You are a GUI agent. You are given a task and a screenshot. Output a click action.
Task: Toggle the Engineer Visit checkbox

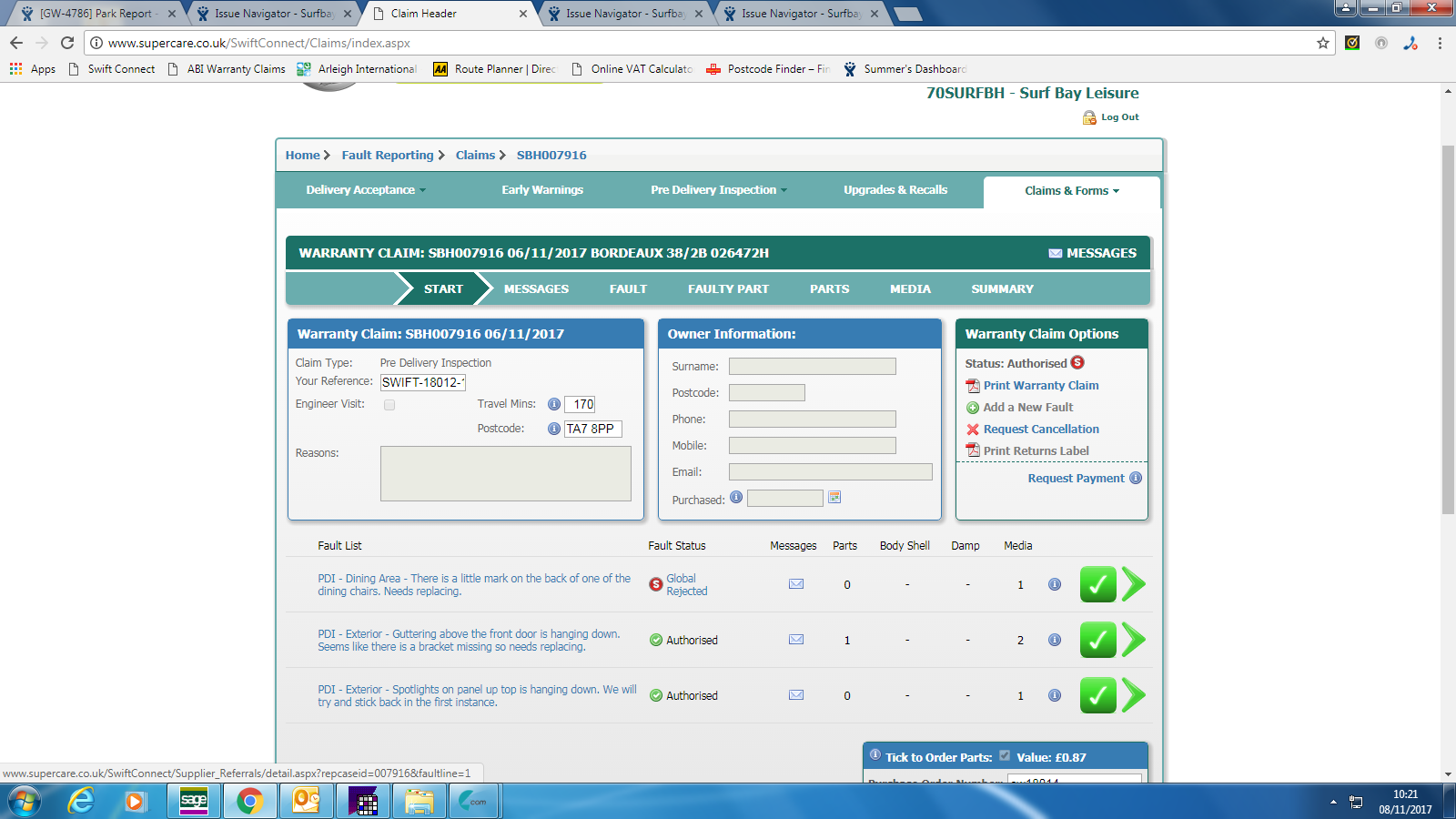(x=389, y=405)
